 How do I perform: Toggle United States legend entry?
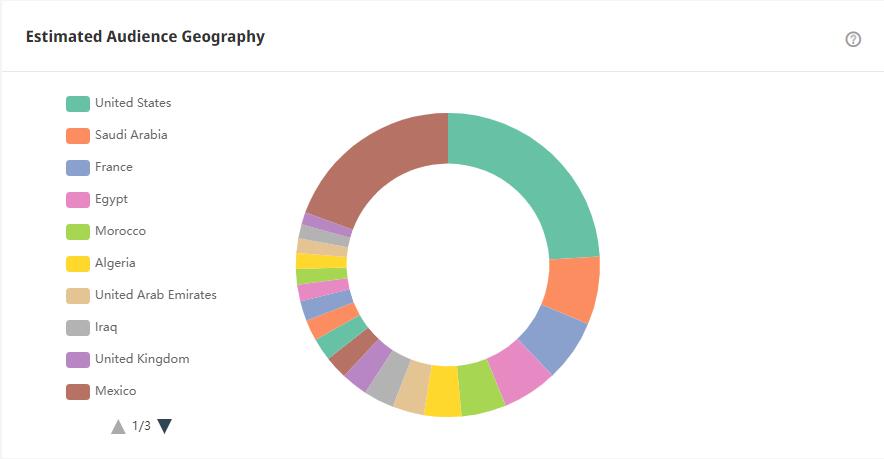click(x=133, y=103)
